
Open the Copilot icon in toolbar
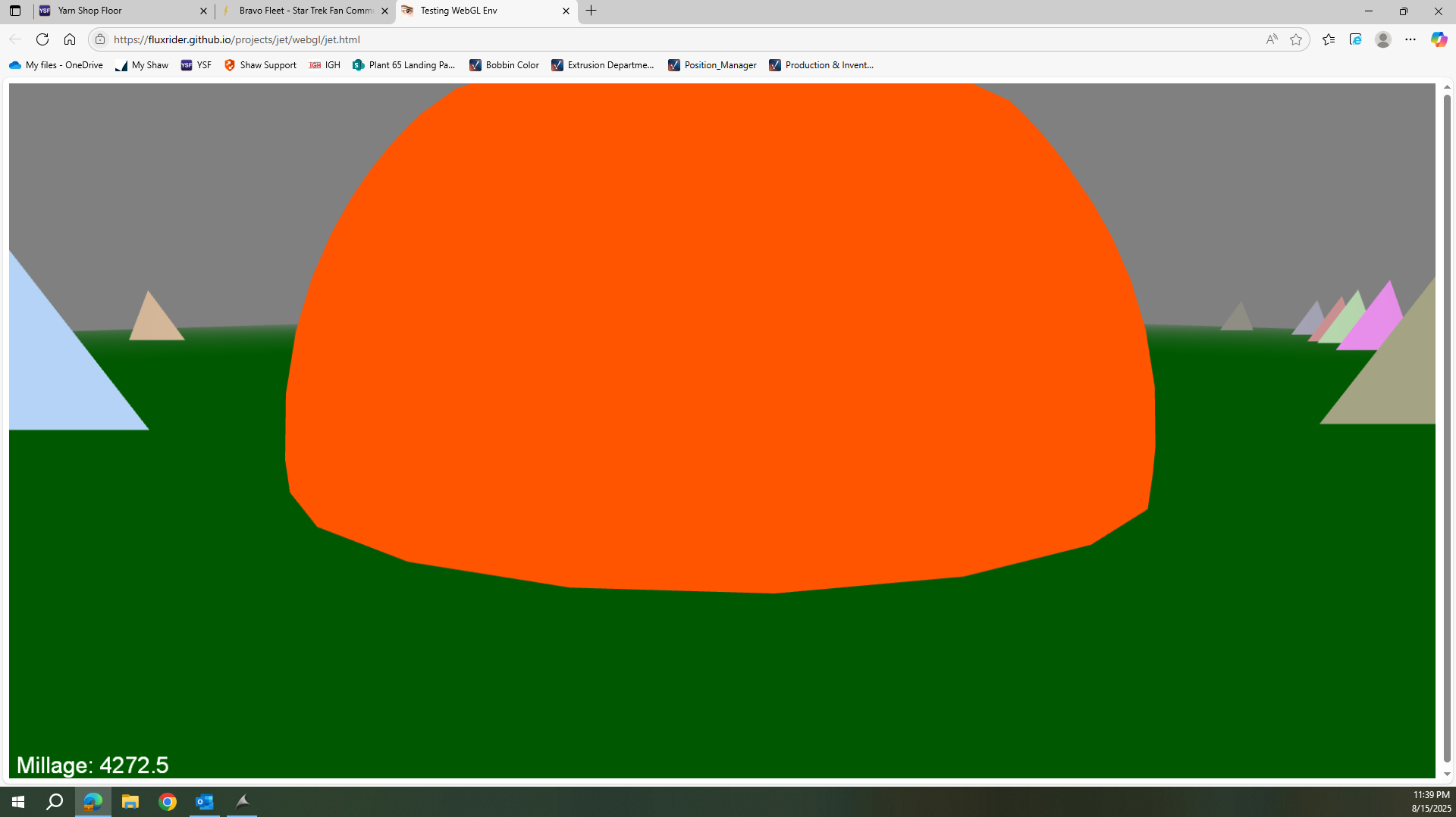pos(1439,39)
